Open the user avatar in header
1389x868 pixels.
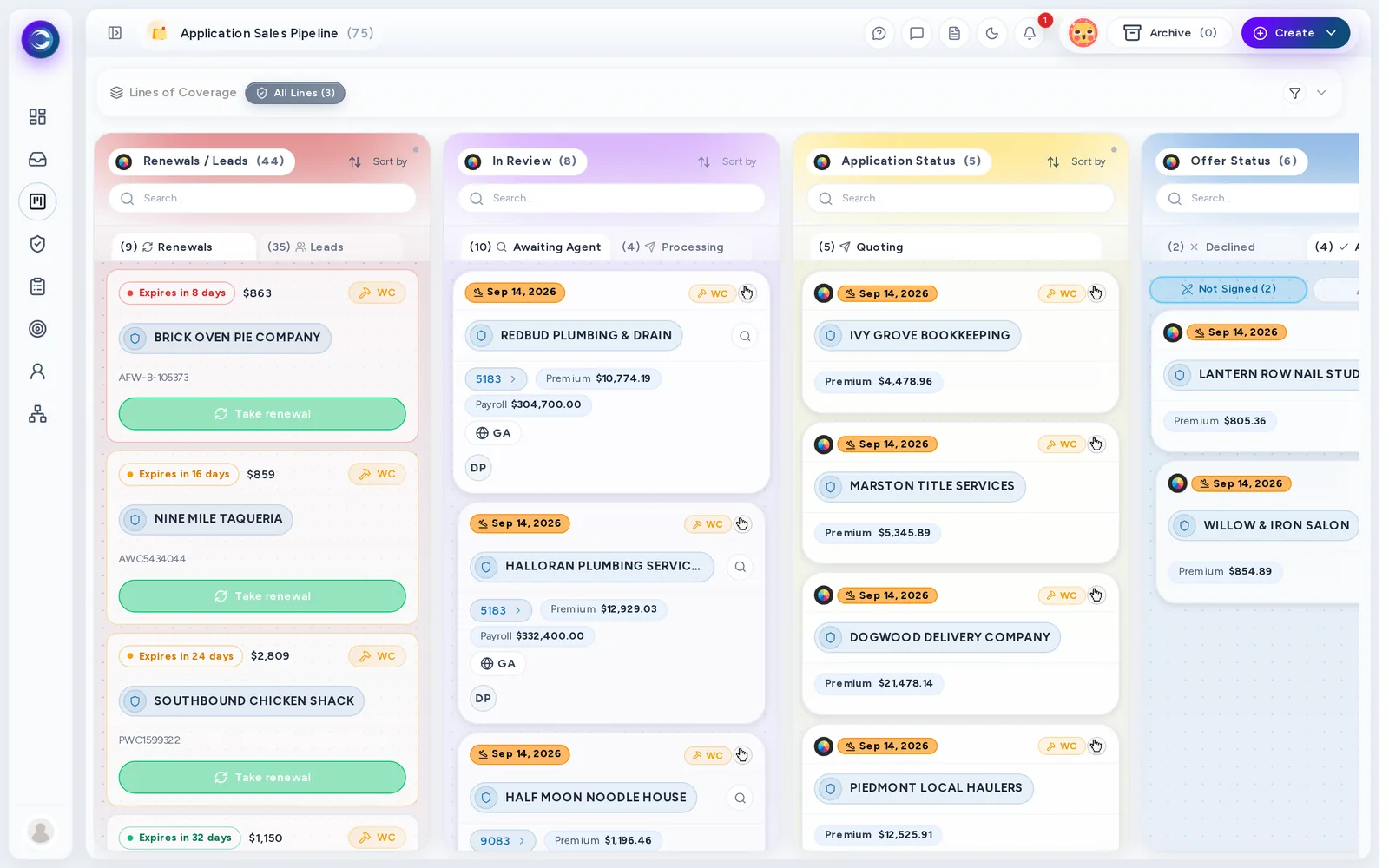click(x=1083, y=33)
